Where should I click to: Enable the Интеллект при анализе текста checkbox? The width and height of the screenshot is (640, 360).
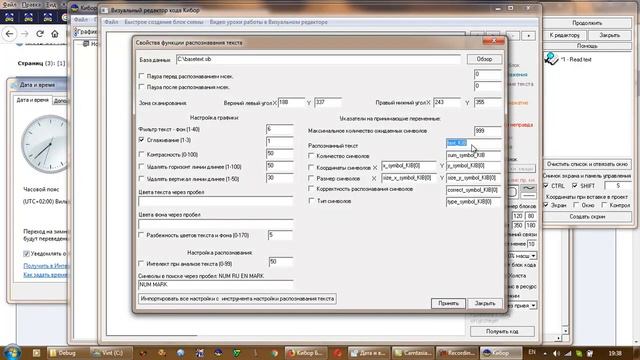[x=141, y=264]
